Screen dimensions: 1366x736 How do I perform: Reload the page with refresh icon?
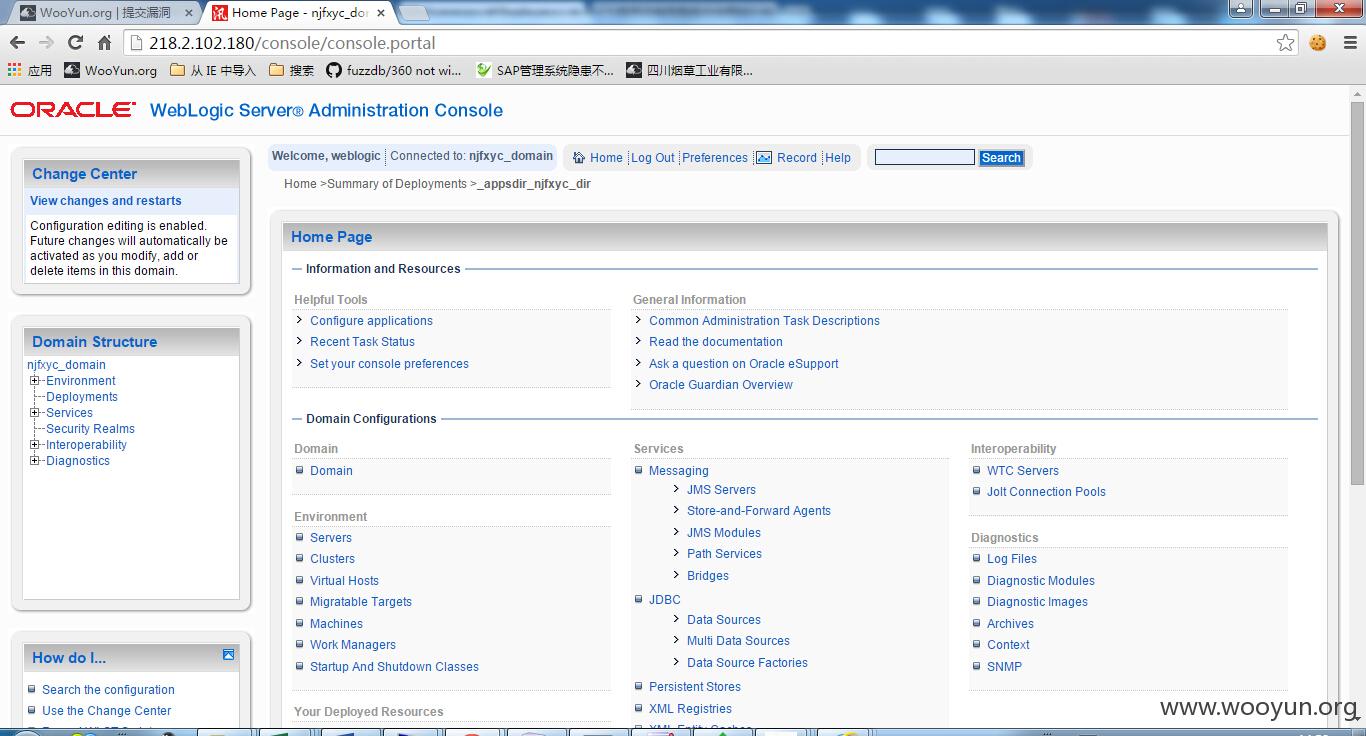(x=75, y=43)
